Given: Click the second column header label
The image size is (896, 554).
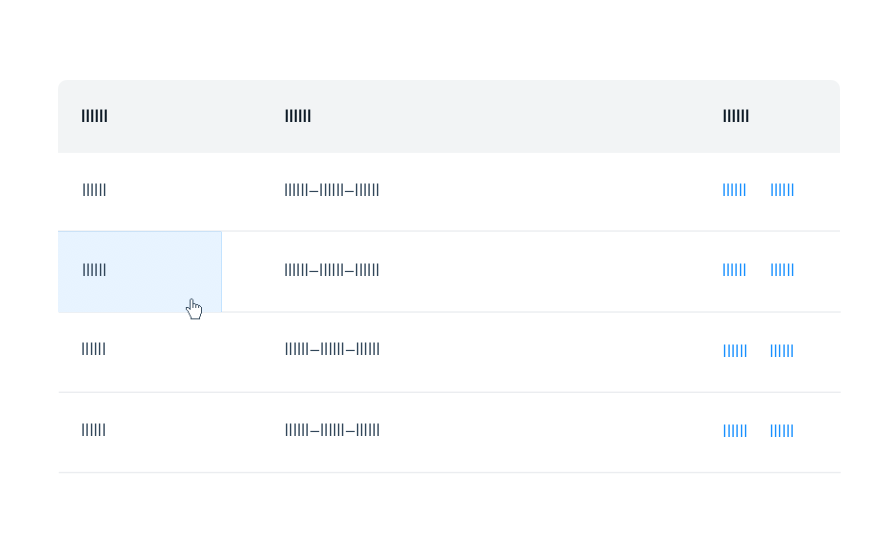Looking at the screenshot, I should pos(297,116).
